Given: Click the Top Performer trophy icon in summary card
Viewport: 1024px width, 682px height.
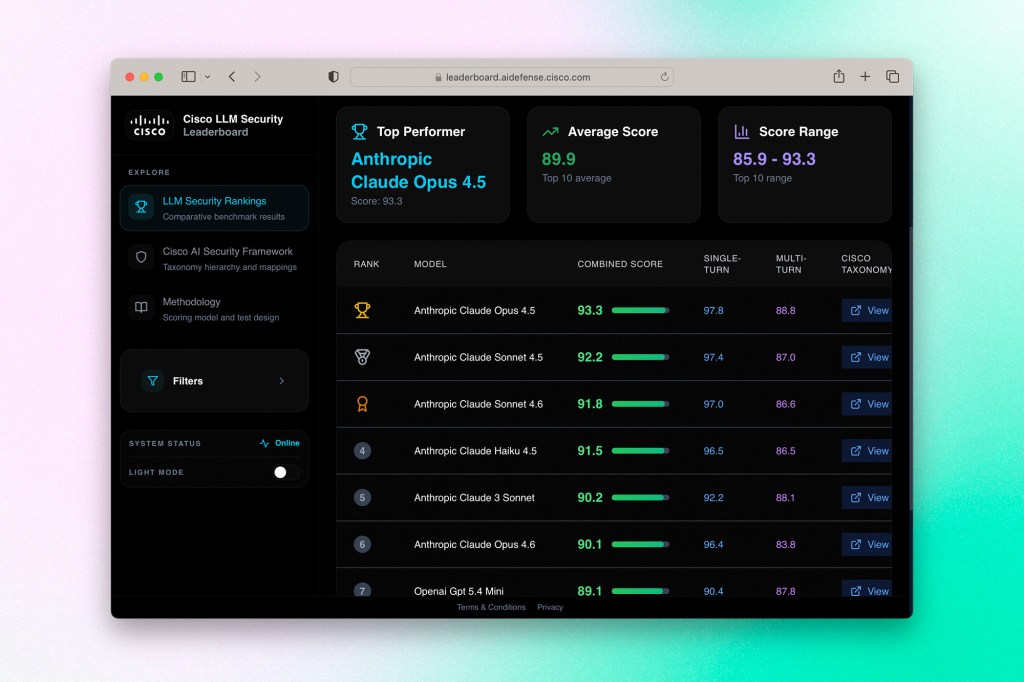Looking at the screenshot, I should pos(359,131).
